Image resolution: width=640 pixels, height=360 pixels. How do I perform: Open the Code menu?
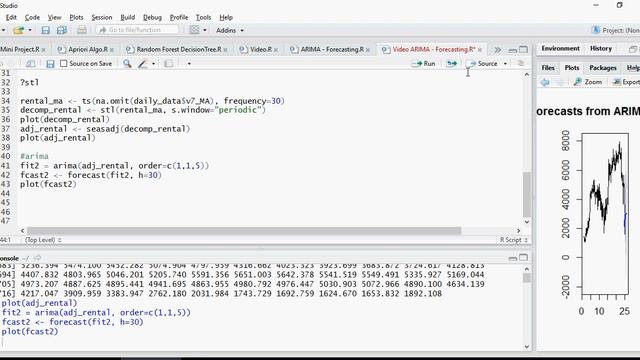[x=32, y=17]
